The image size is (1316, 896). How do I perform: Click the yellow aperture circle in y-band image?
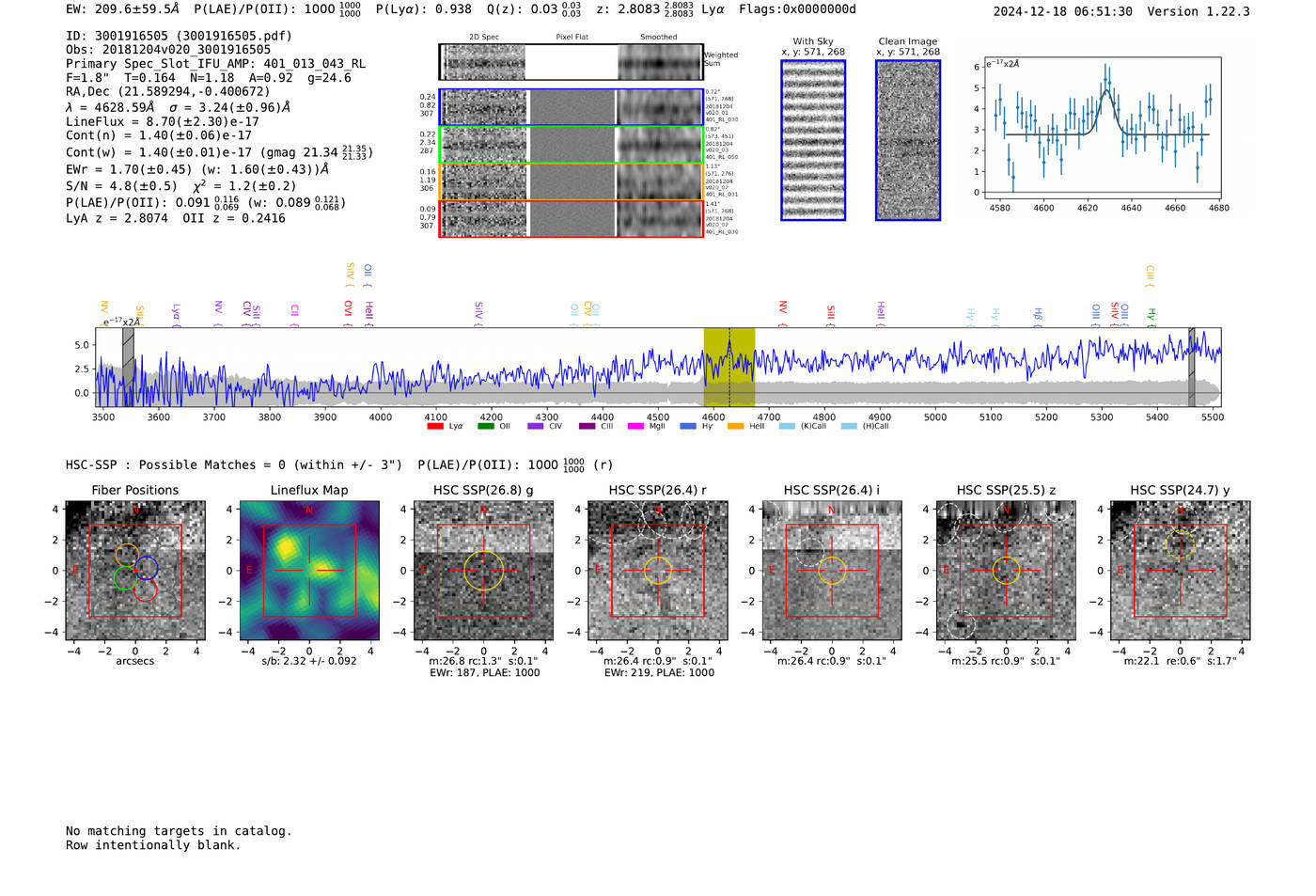click(1181, 543)
